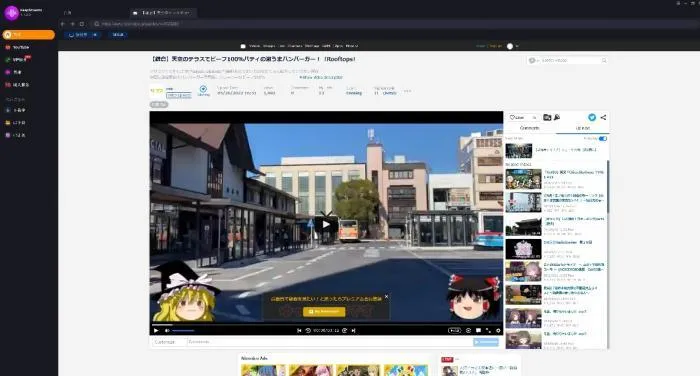This screenshot has height=376, width=700.
Task: Open the user avatar dropdown in niconico header
Action: click(512, 46)
